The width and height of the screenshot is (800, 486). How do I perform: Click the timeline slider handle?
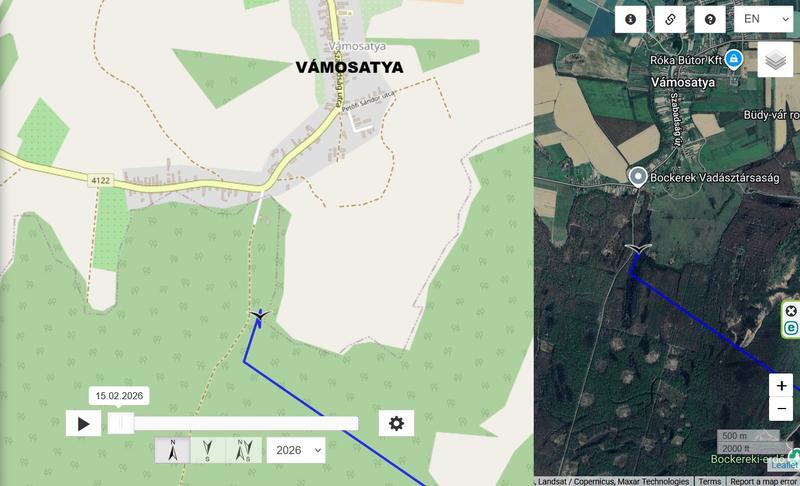[x=121, y=423]
